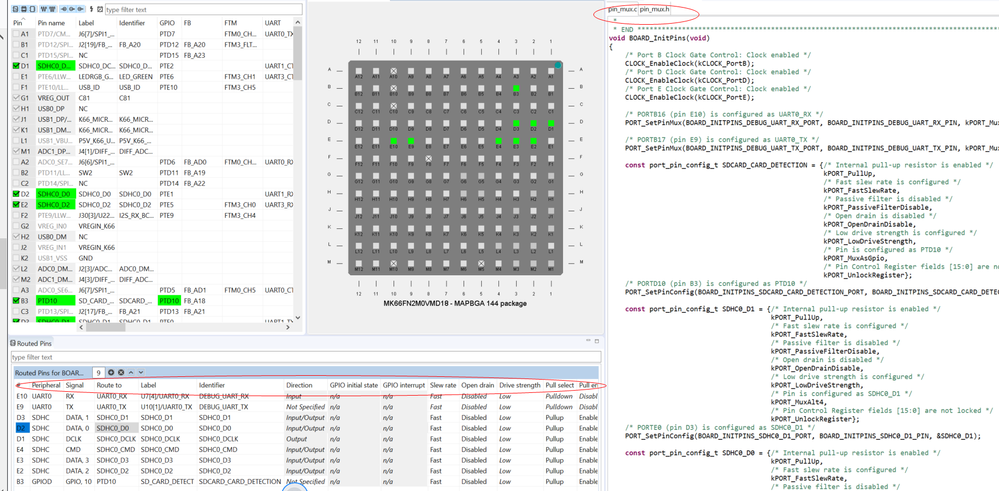Click the Routed Pins filter text field

click(x=150, y=357)
